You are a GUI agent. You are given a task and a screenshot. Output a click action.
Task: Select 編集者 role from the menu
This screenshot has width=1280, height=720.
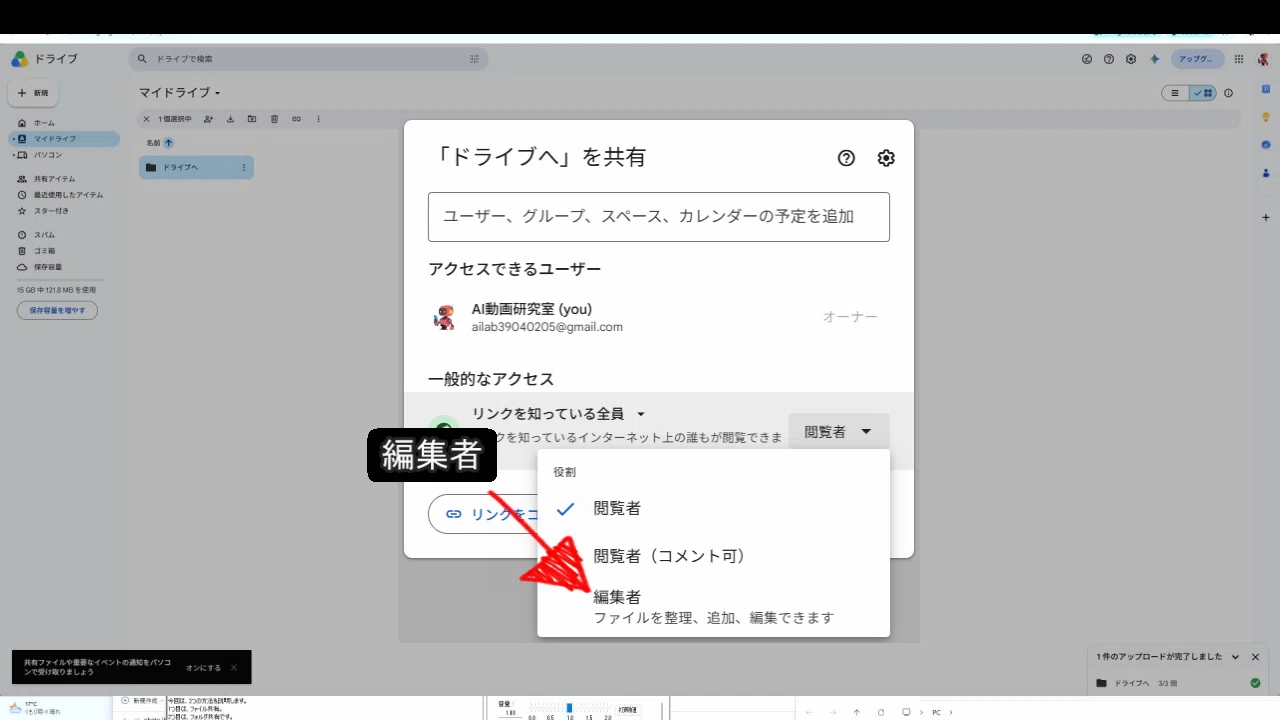pyautogui.click(x=713, y=606)
